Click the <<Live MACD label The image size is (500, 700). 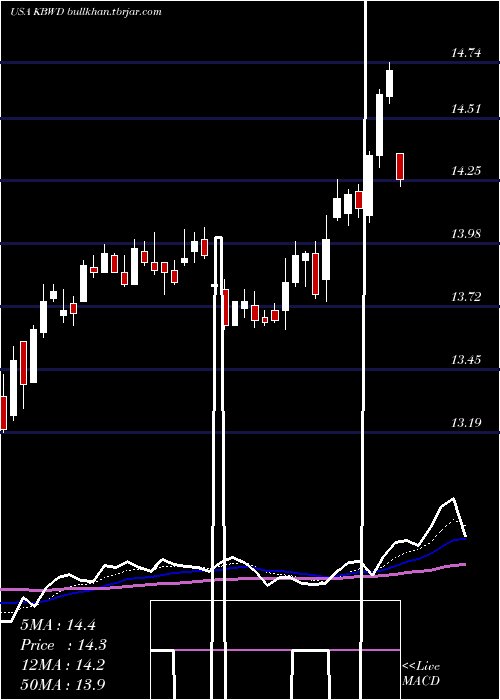point(421,674)
